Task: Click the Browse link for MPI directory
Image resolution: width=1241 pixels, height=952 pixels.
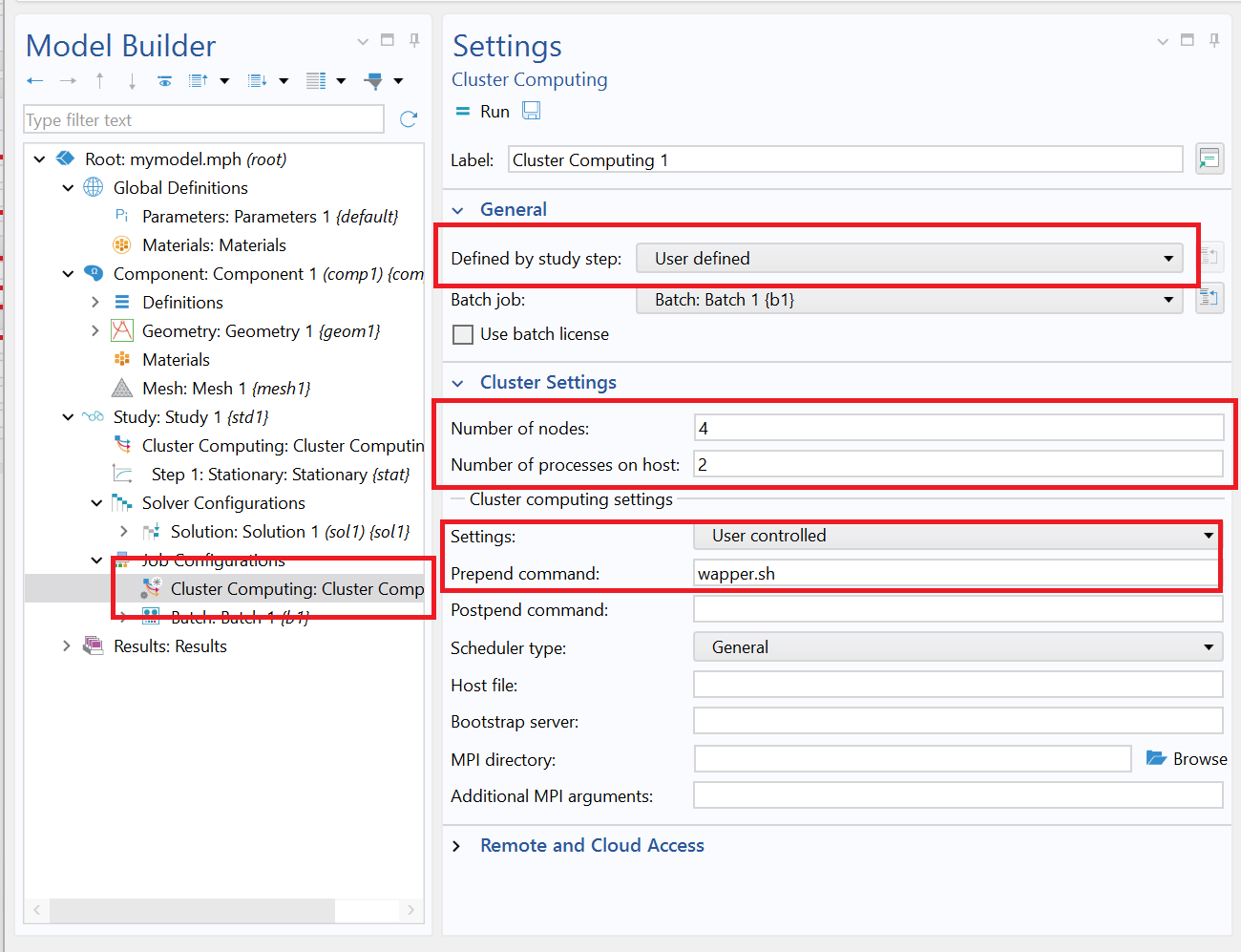Action: point(1187,758)
